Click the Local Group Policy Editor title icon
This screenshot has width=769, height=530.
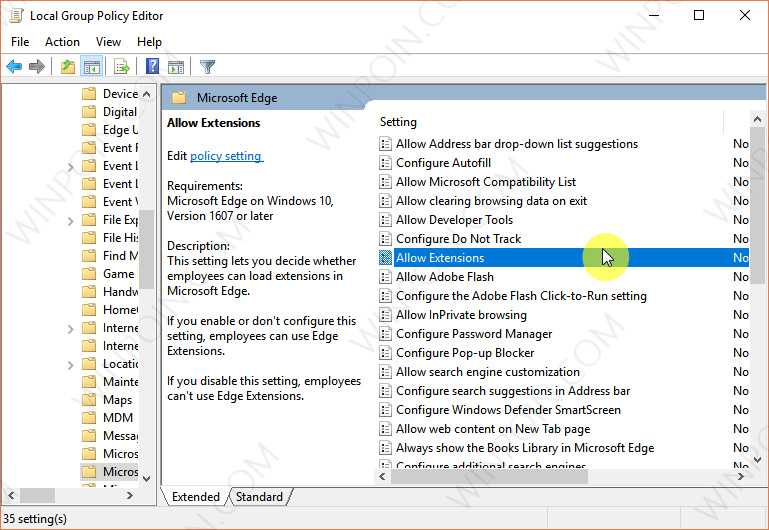coord(16,16)
